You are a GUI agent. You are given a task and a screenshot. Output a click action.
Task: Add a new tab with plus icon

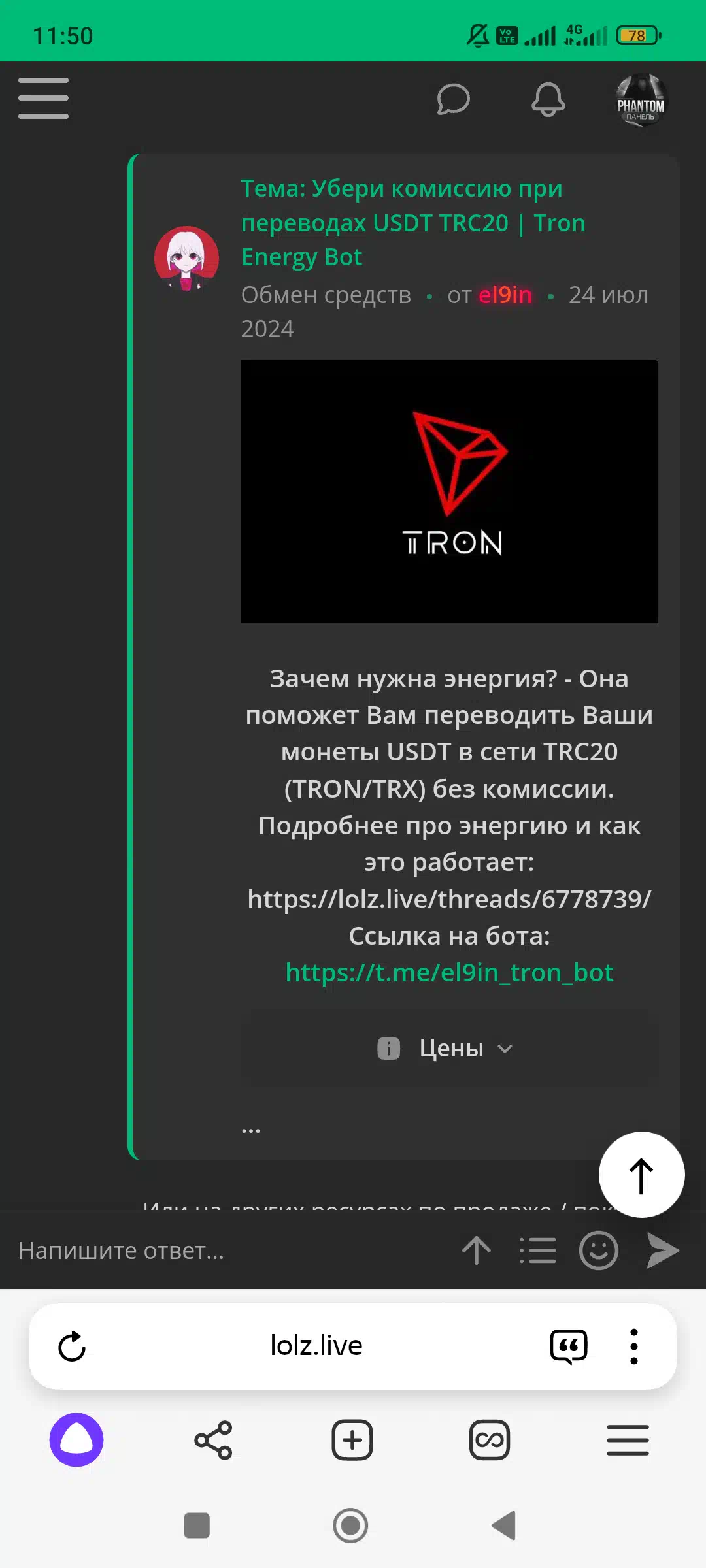[352, 1440]
